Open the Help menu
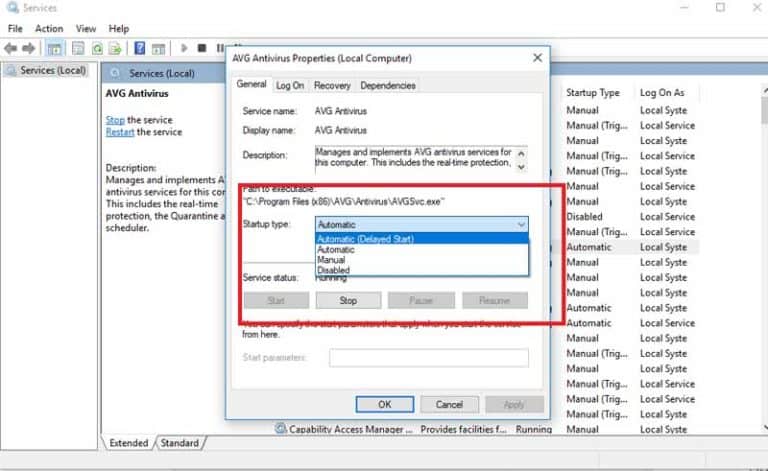 [x=119, y=28]
